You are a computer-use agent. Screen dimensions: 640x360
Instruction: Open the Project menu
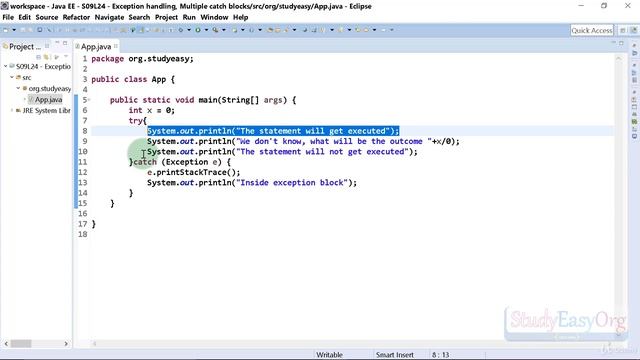point(167,17)
